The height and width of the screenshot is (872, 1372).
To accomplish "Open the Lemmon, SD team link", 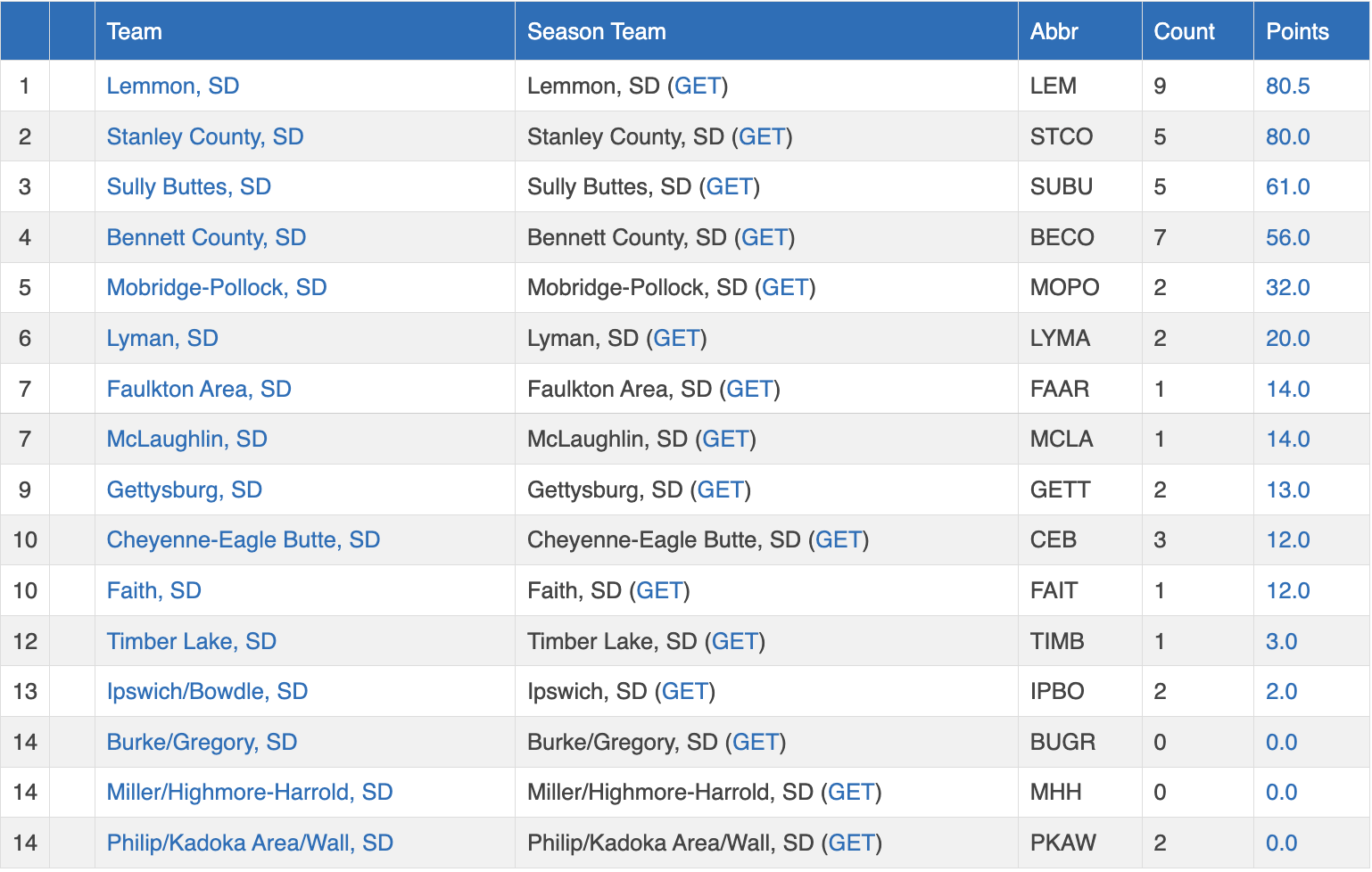I will point(172,86).
